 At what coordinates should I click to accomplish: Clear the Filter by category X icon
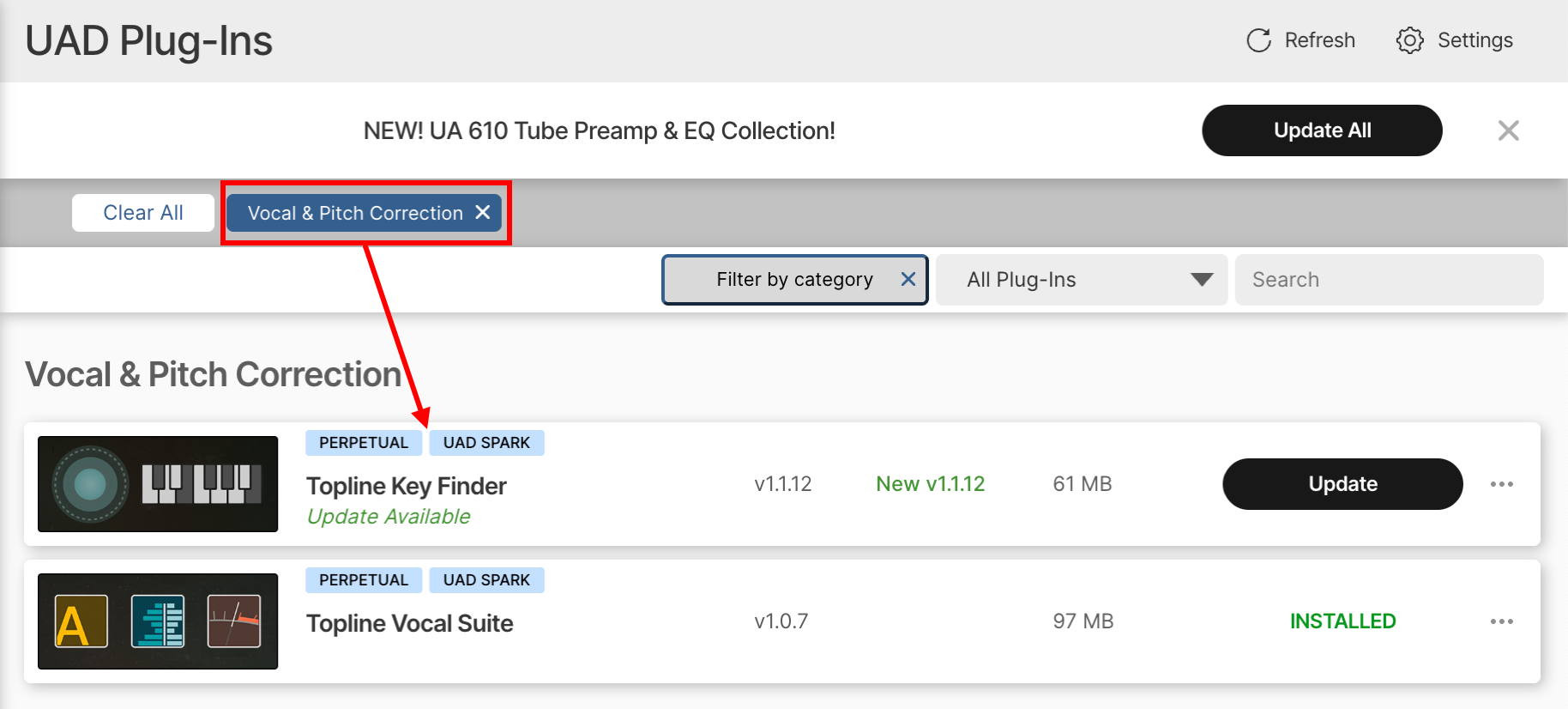pos(908,279)
